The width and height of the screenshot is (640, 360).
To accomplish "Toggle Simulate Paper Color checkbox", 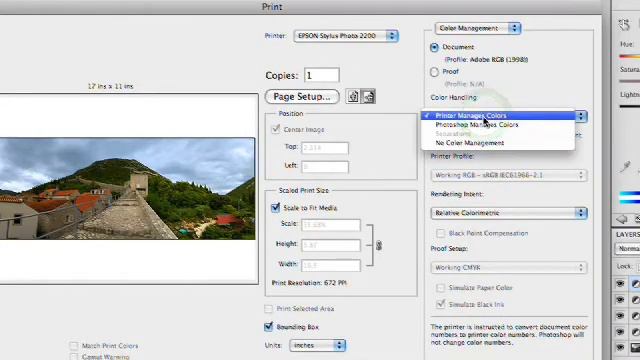I will coord(440,288).
